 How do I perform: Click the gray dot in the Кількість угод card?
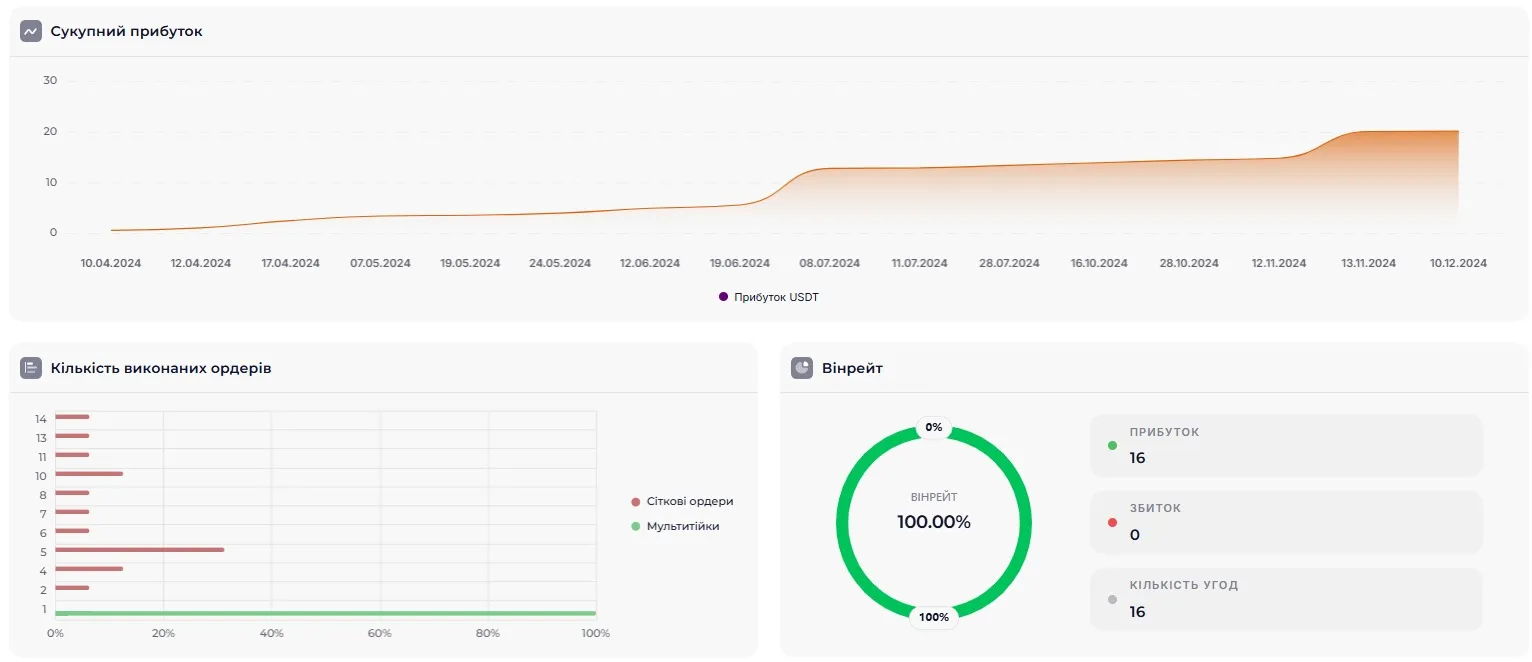(x=1112, y=600)
